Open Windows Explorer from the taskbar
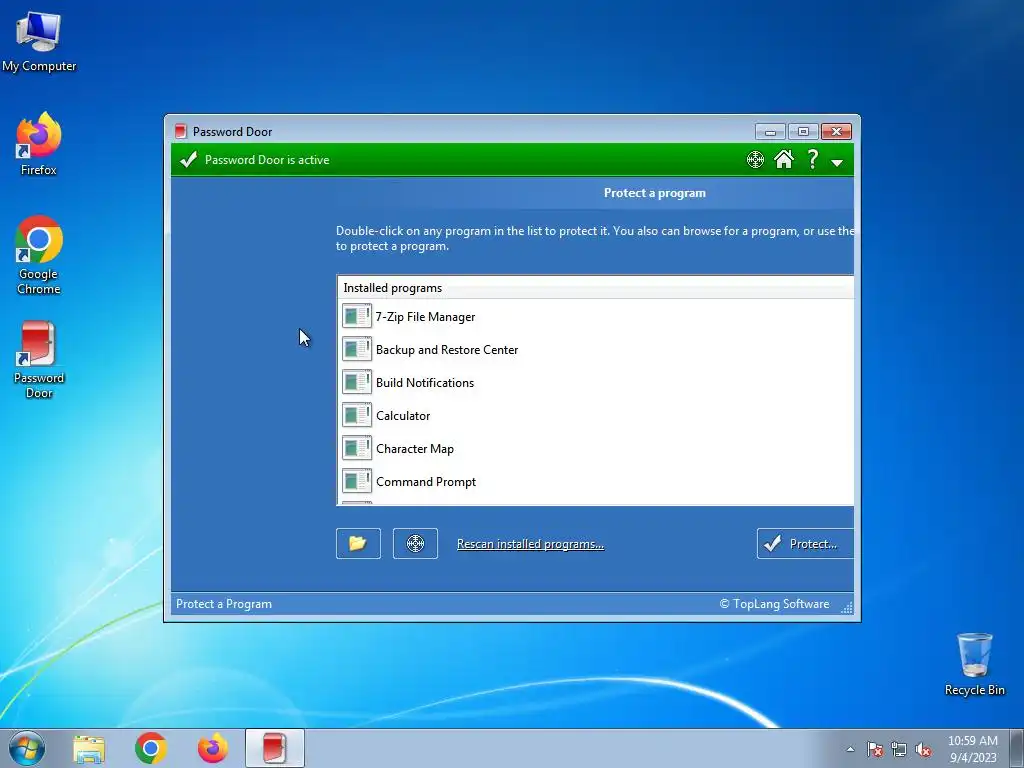 (x=89, y=749)
